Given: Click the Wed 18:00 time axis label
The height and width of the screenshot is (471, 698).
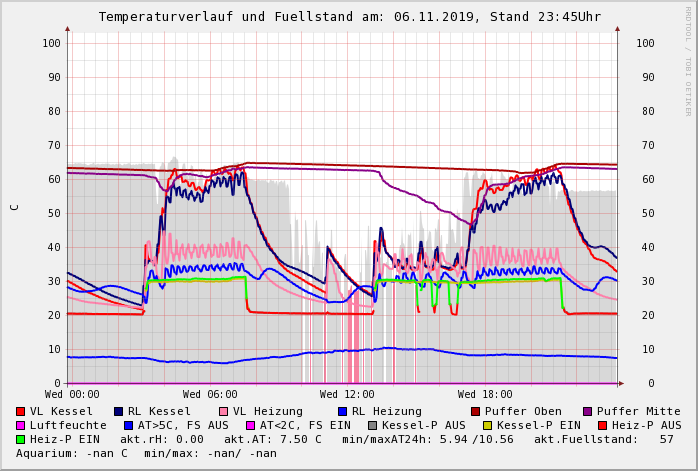Looking at the screenshot, I should point(485,395).
